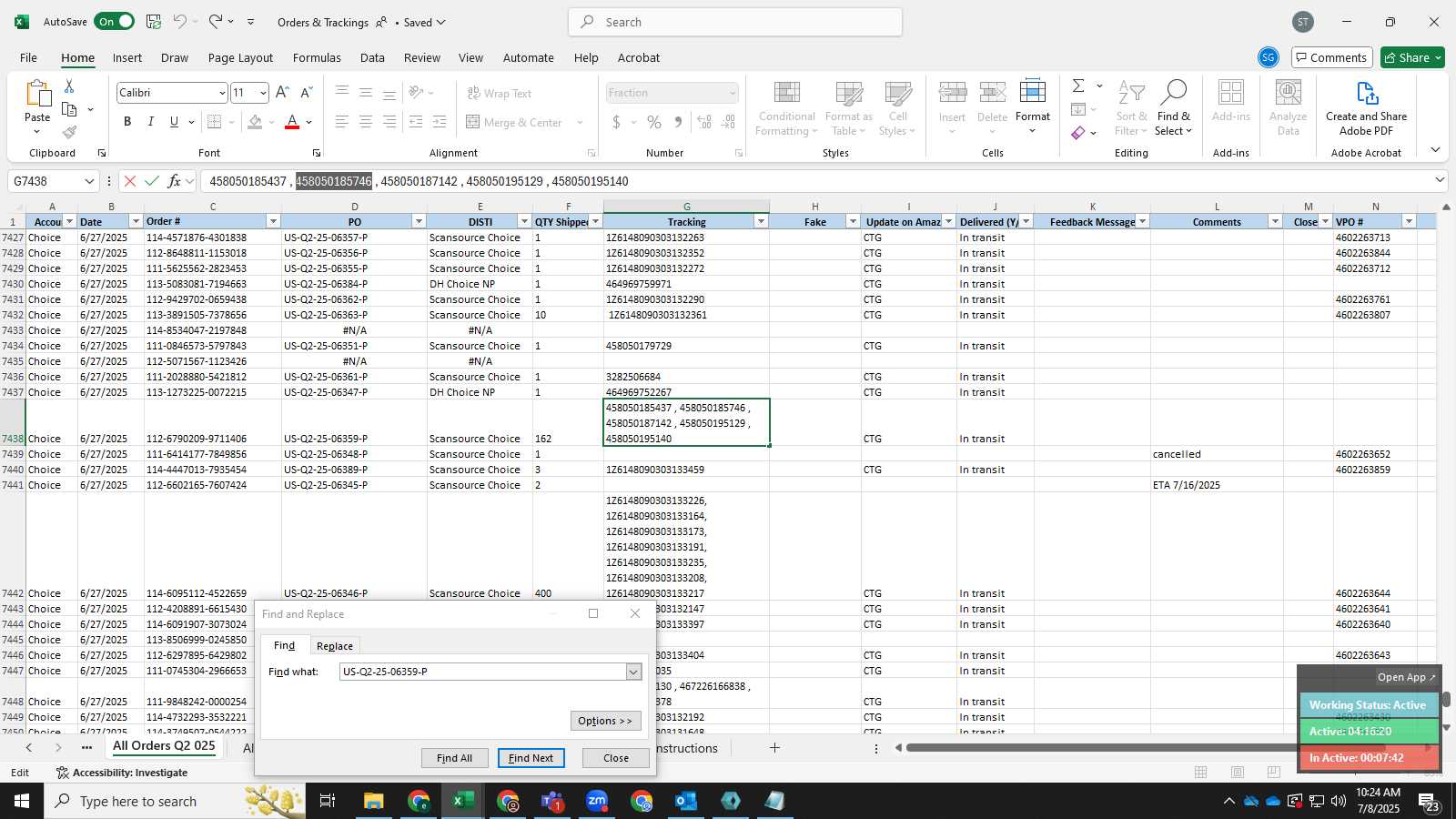The image size is (1456, 819).
Task: Open the Calibri font name dropdown
Action: [221, 93]
